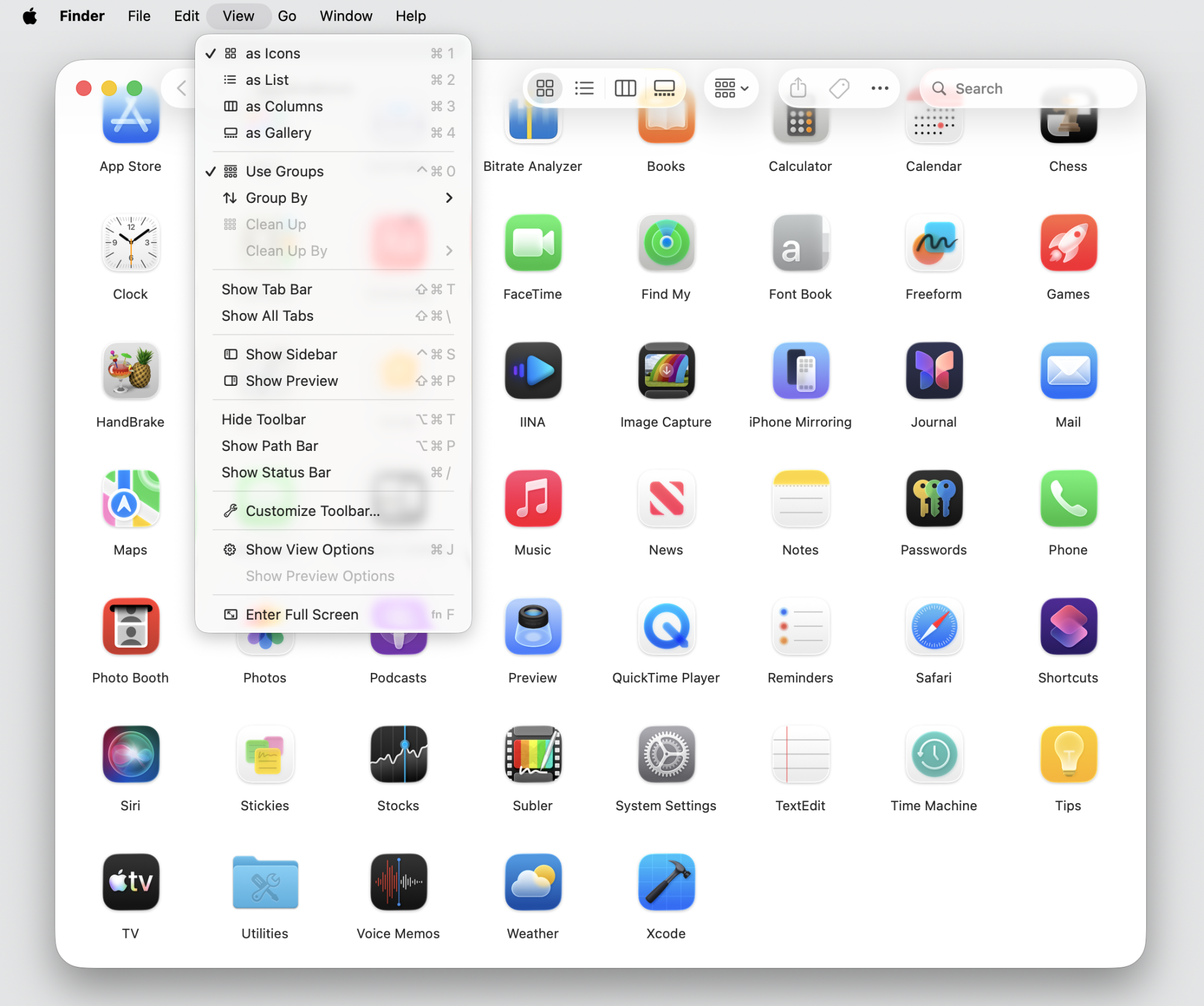This screenshot has height=1006, width=1204.
Task: Open the Subler video tool
Action: click(x=532, y=754)
